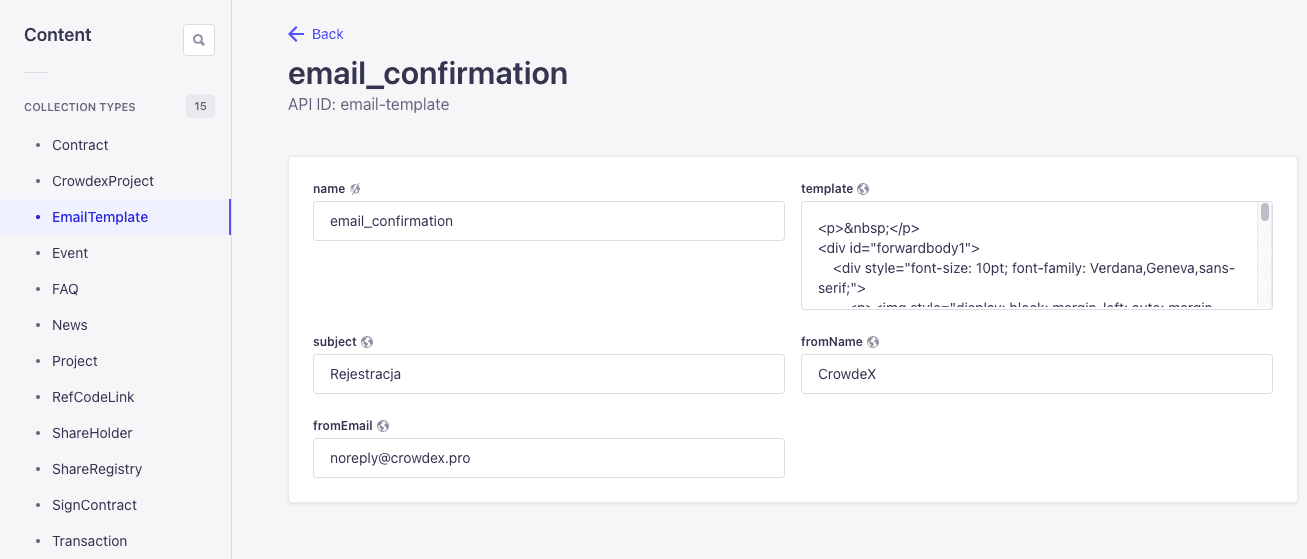This screenshot has height=559, width=1307.
Task: Click the fromEmail input field
Action: point(548,458)
